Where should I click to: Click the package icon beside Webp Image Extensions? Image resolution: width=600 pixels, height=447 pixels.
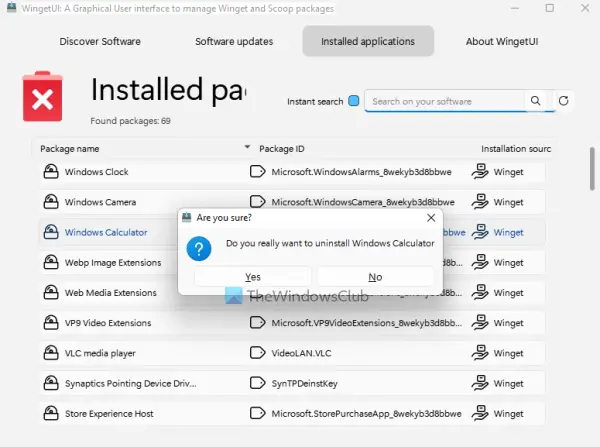(x=51, y=262)
